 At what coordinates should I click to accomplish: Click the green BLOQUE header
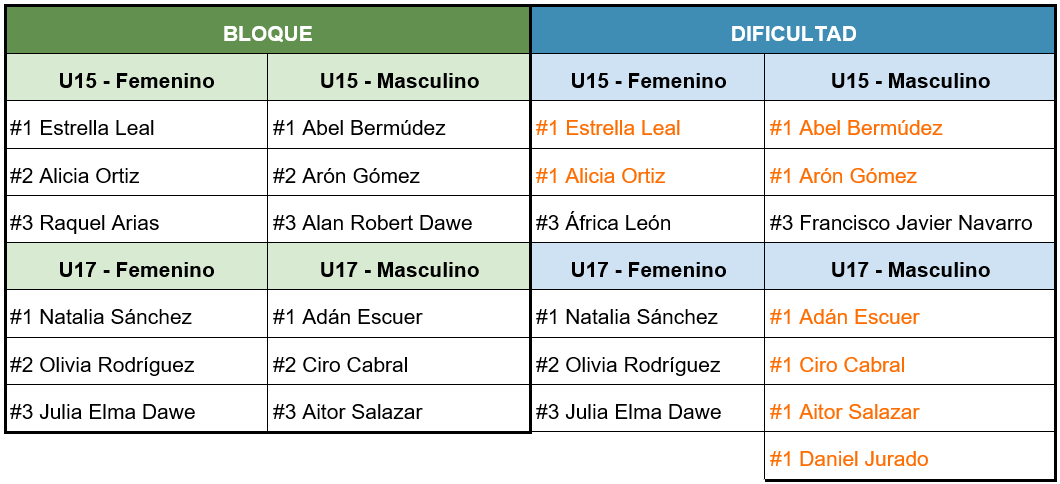click(267, 33)
